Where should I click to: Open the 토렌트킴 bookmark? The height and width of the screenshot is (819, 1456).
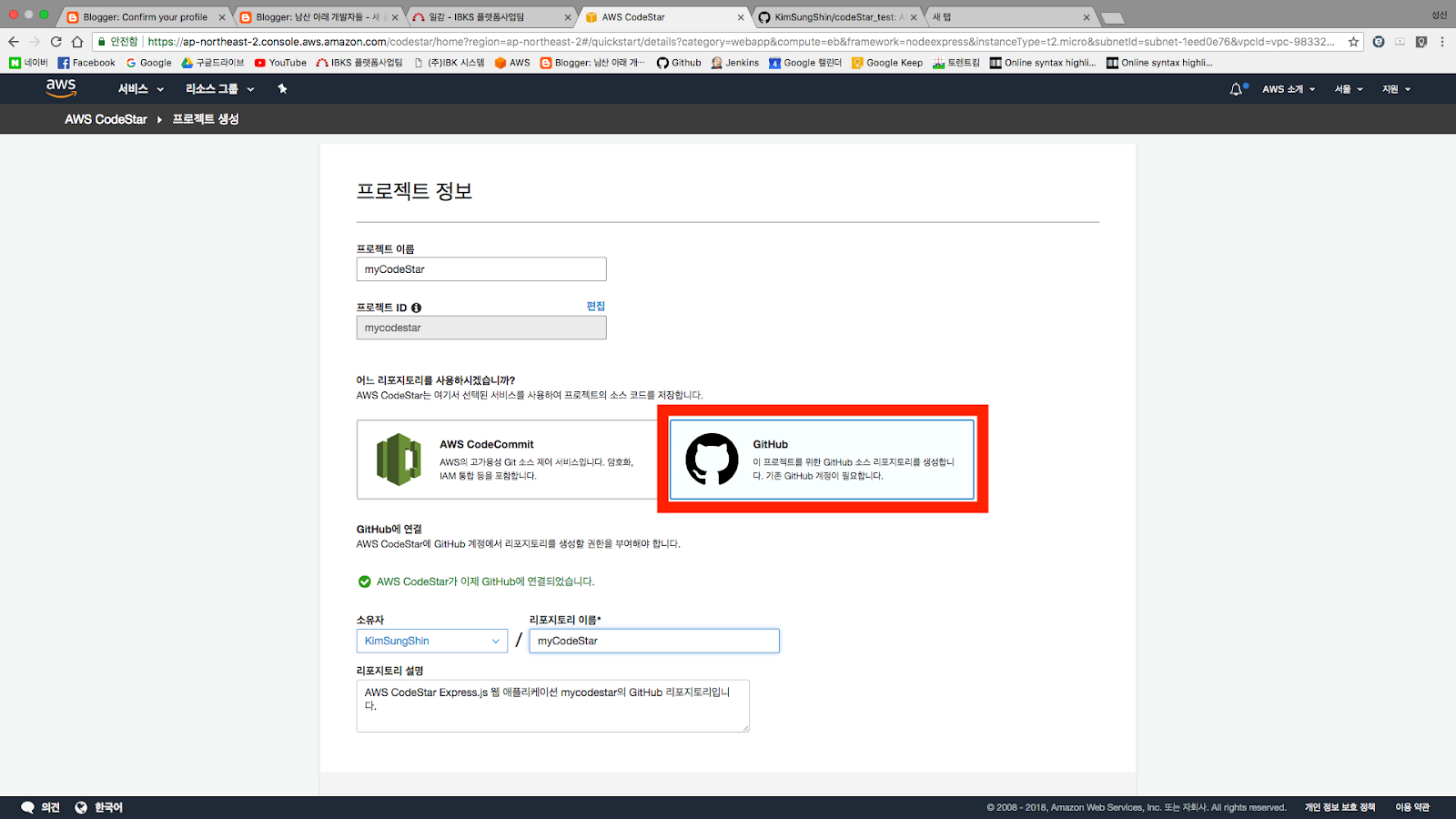pyautogui.click(x=956, y=63)
